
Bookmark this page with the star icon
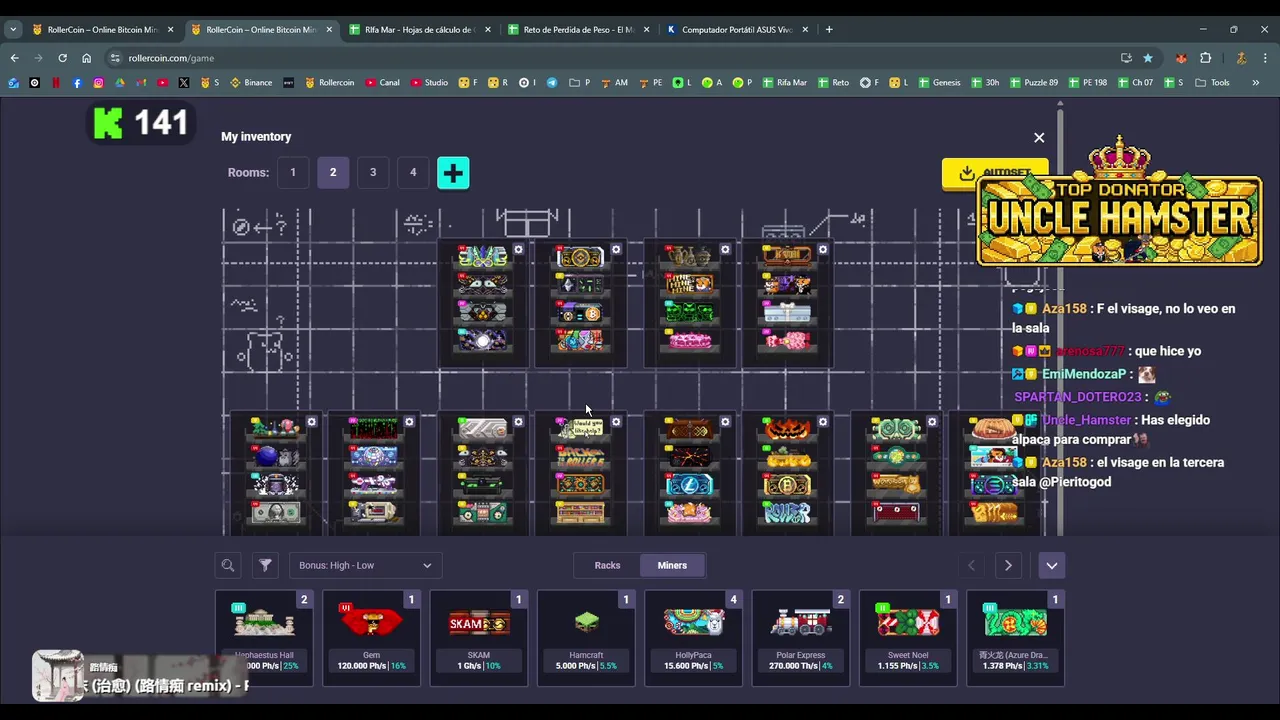(1148, 58)
